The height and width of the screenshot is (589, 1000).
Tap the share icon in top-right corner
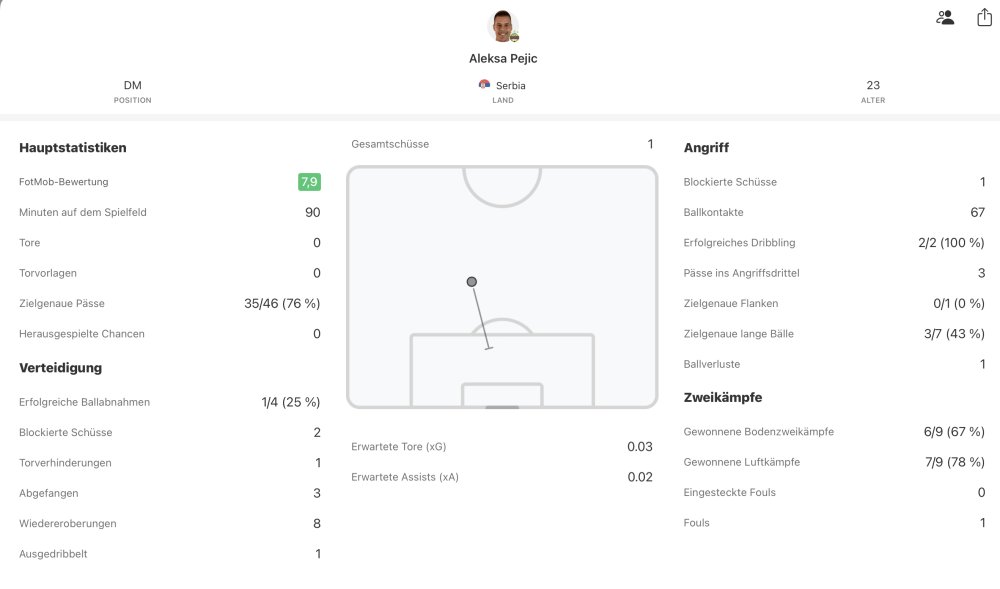click(x=984, y=17)
